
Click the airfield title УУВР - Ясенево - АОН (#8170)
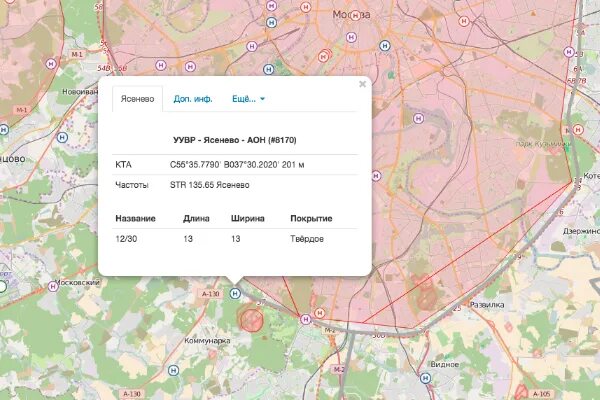coord(235,140)
